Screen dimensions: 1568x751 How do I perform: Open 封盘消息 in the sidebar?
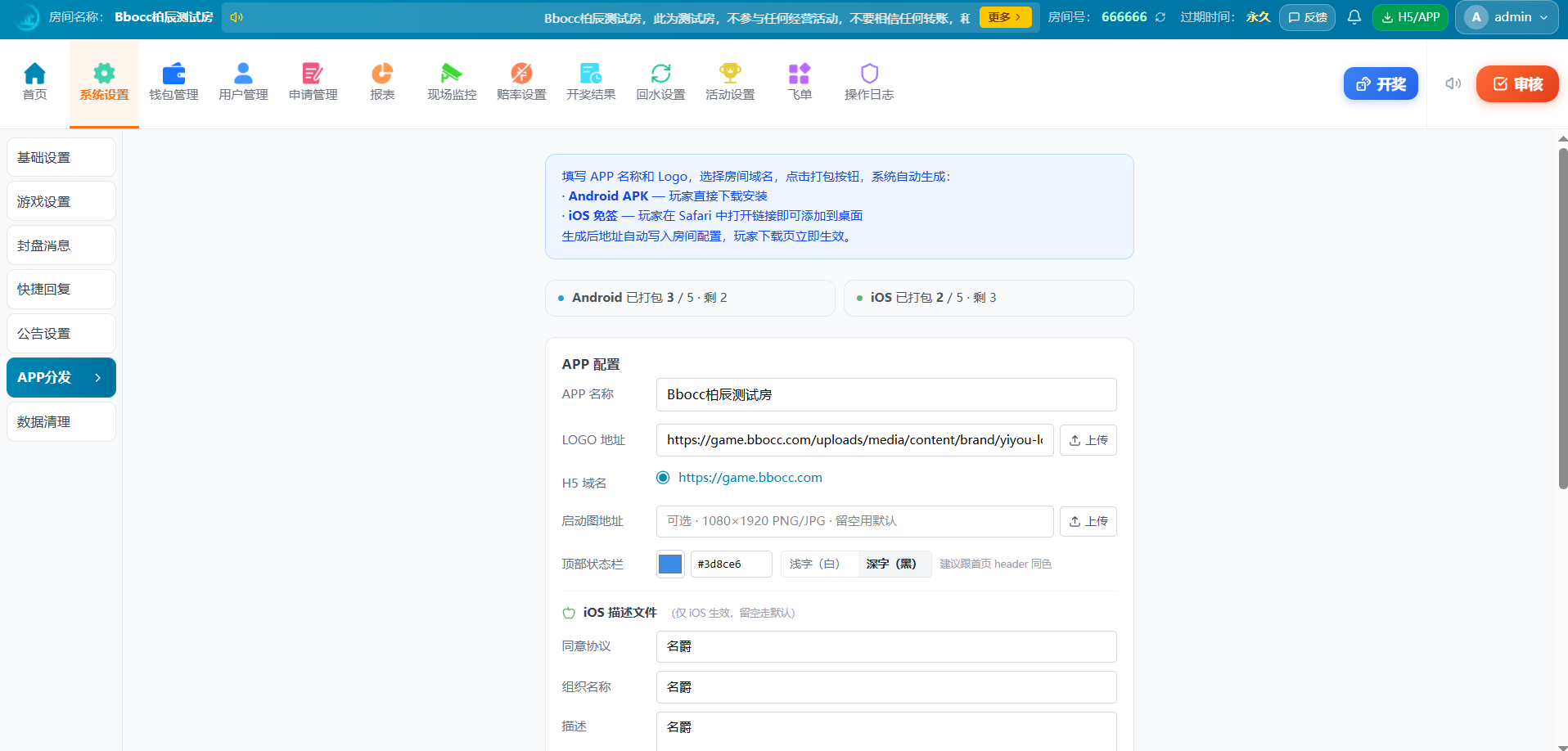(61, 245)
